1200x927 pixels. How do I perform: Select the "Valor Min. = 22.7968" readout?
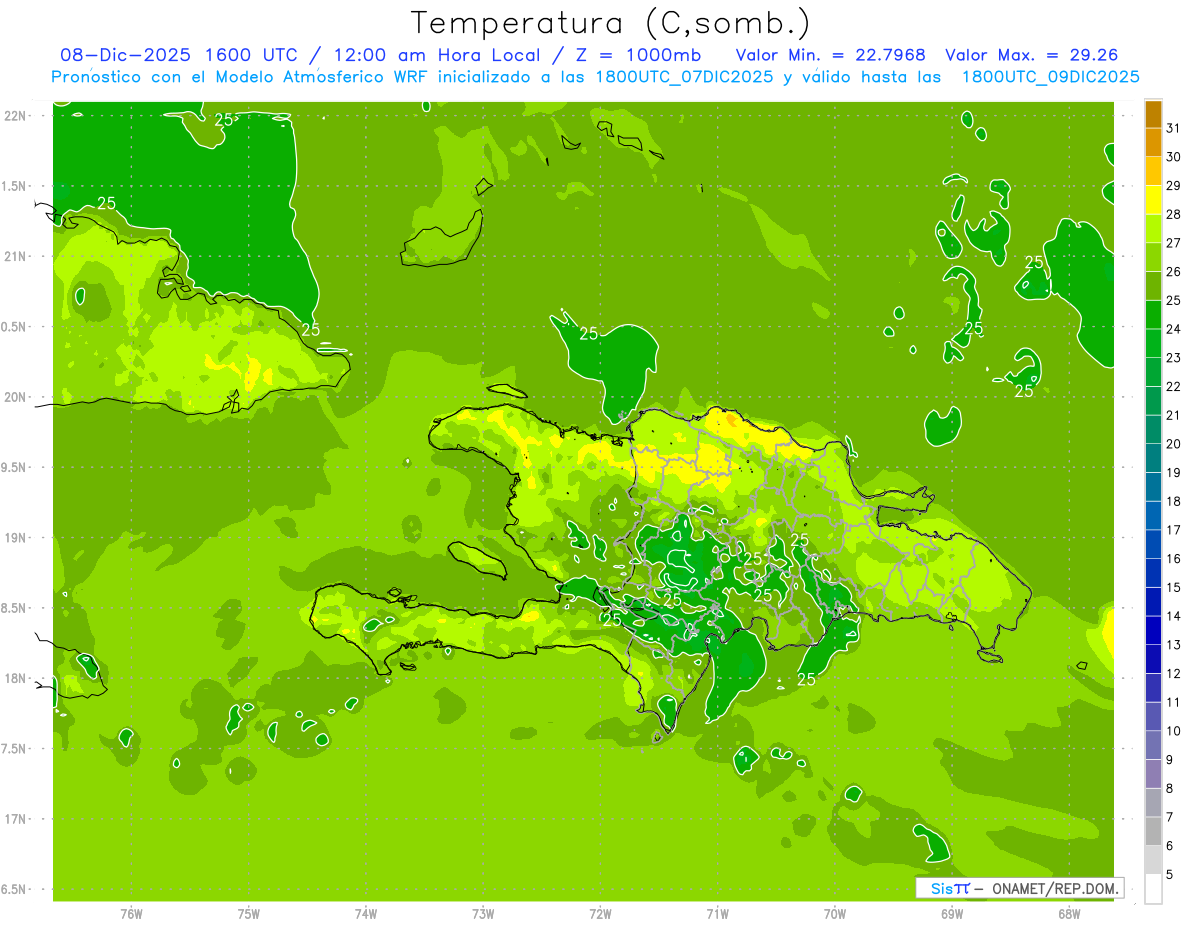(830, 55)
